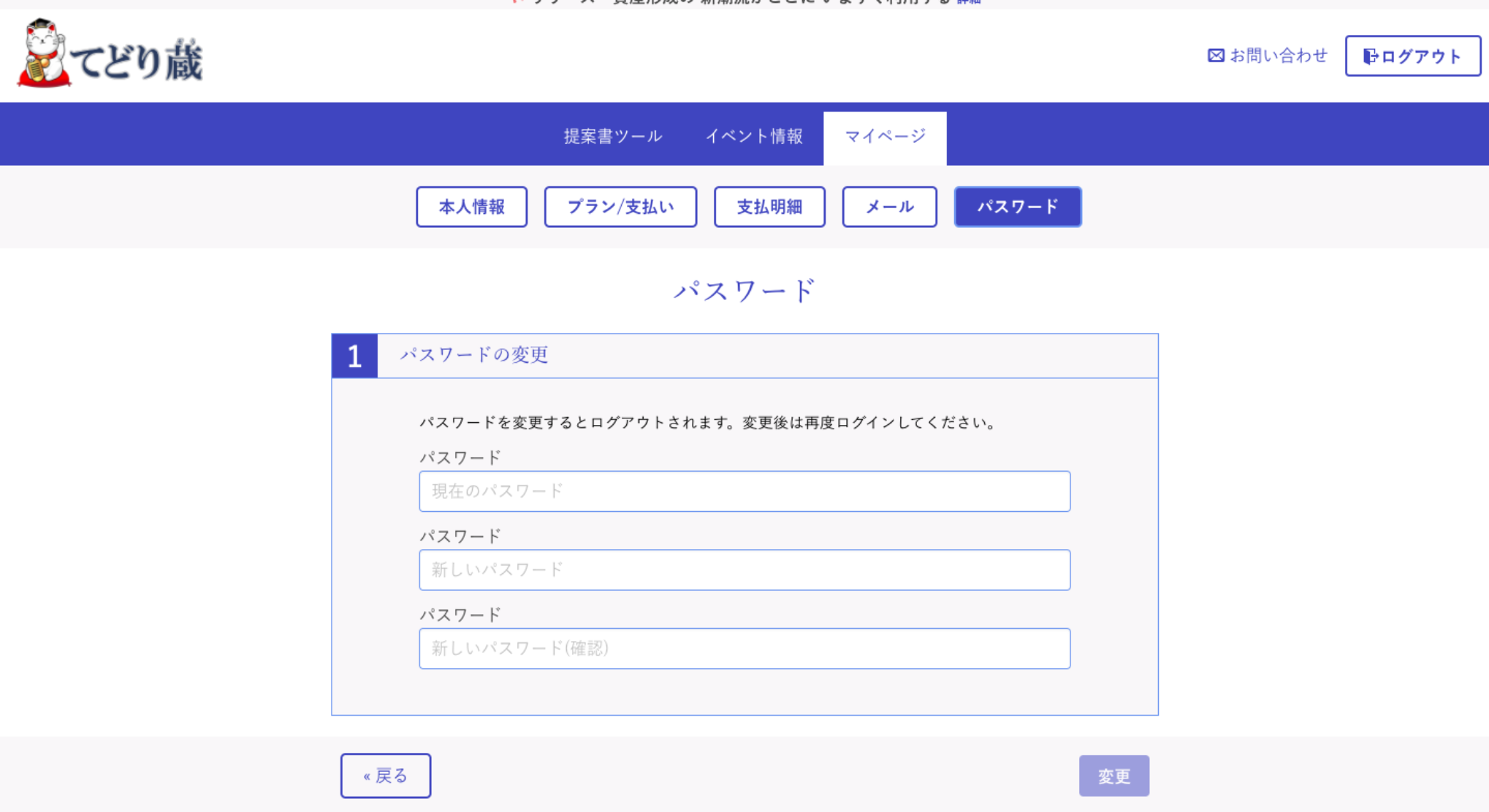Image resolution: width=1489 pixels, height=812 pixels.
Task: Open the プラン/支払い page
Action: 620,207
